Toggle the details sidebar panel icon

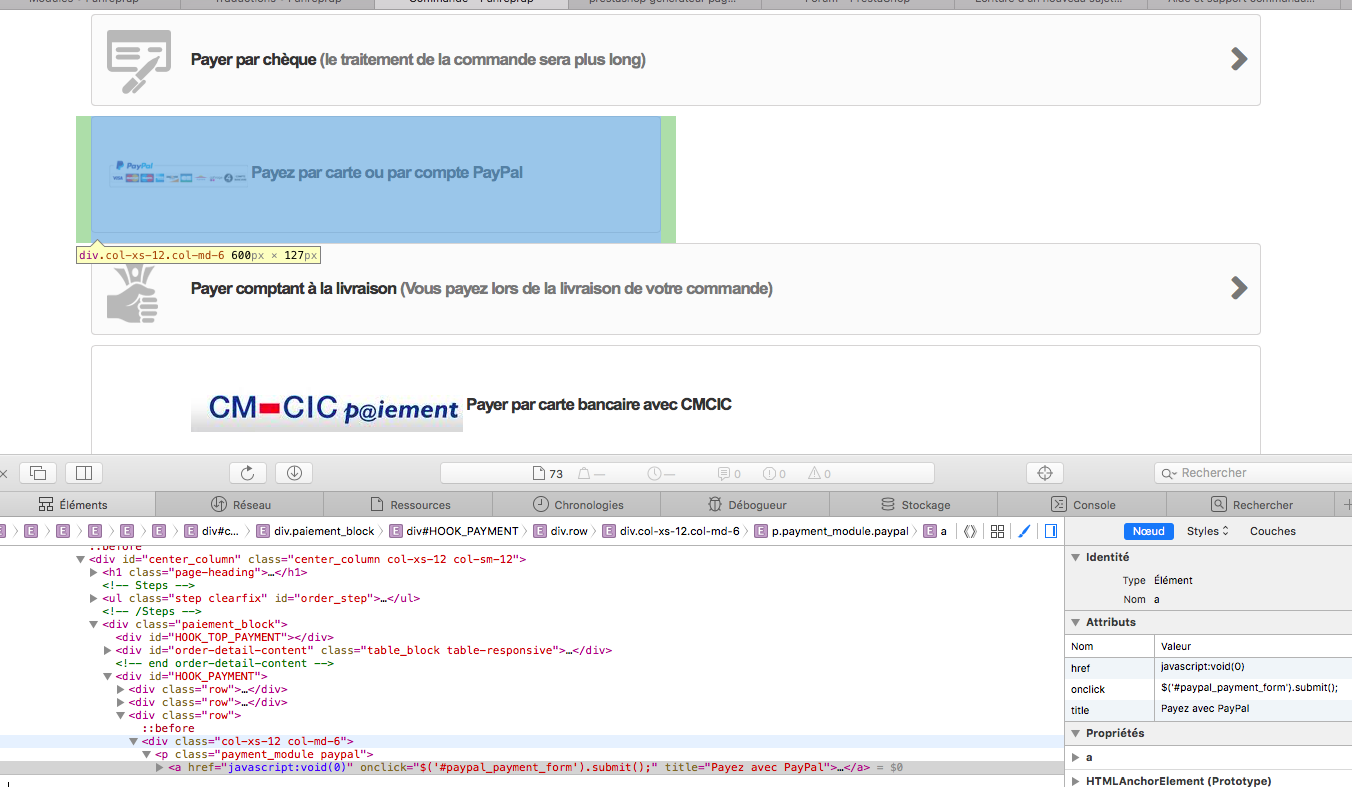tap(1051, 531)
